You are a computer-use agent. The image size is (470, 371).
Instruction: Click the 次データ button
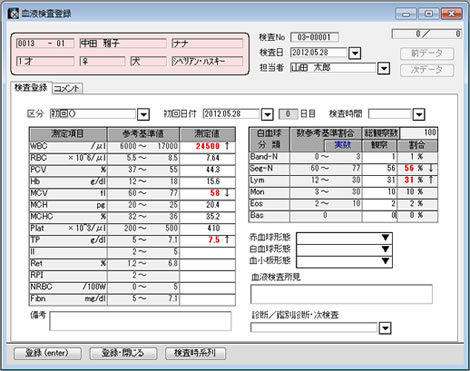click(427, 70)
